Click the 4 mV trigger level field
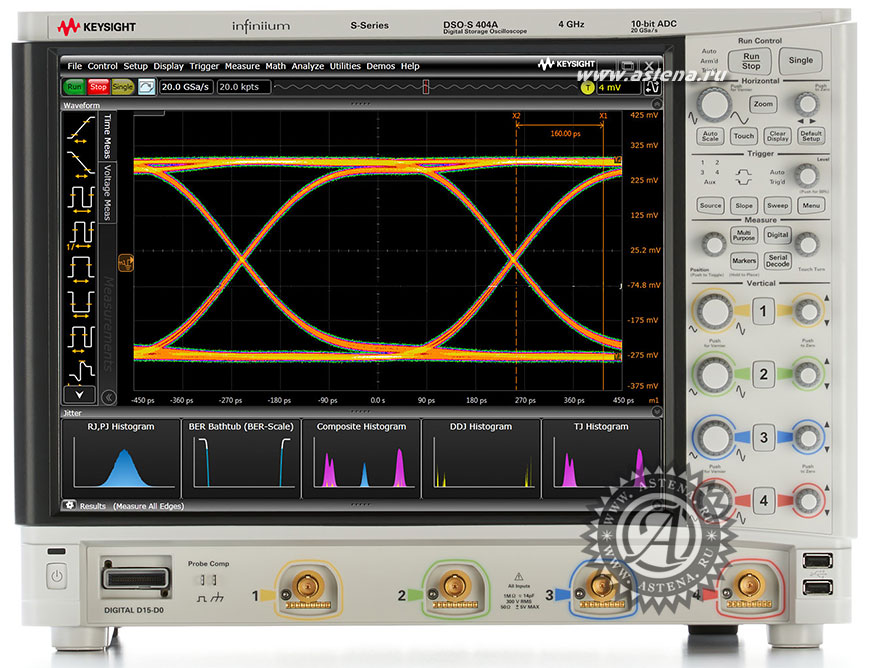The height and width of the screenshot is (668, 870). [619, 88]
